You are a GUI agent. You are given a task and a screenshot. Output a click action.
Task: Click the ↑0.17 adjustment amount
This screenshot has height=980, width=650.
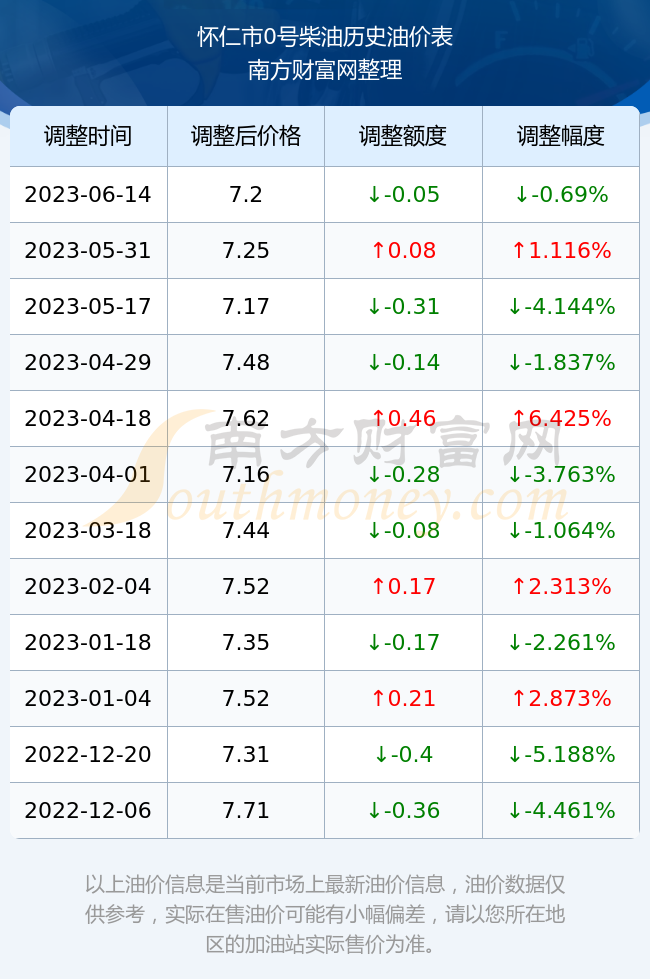tap(403, 586)
